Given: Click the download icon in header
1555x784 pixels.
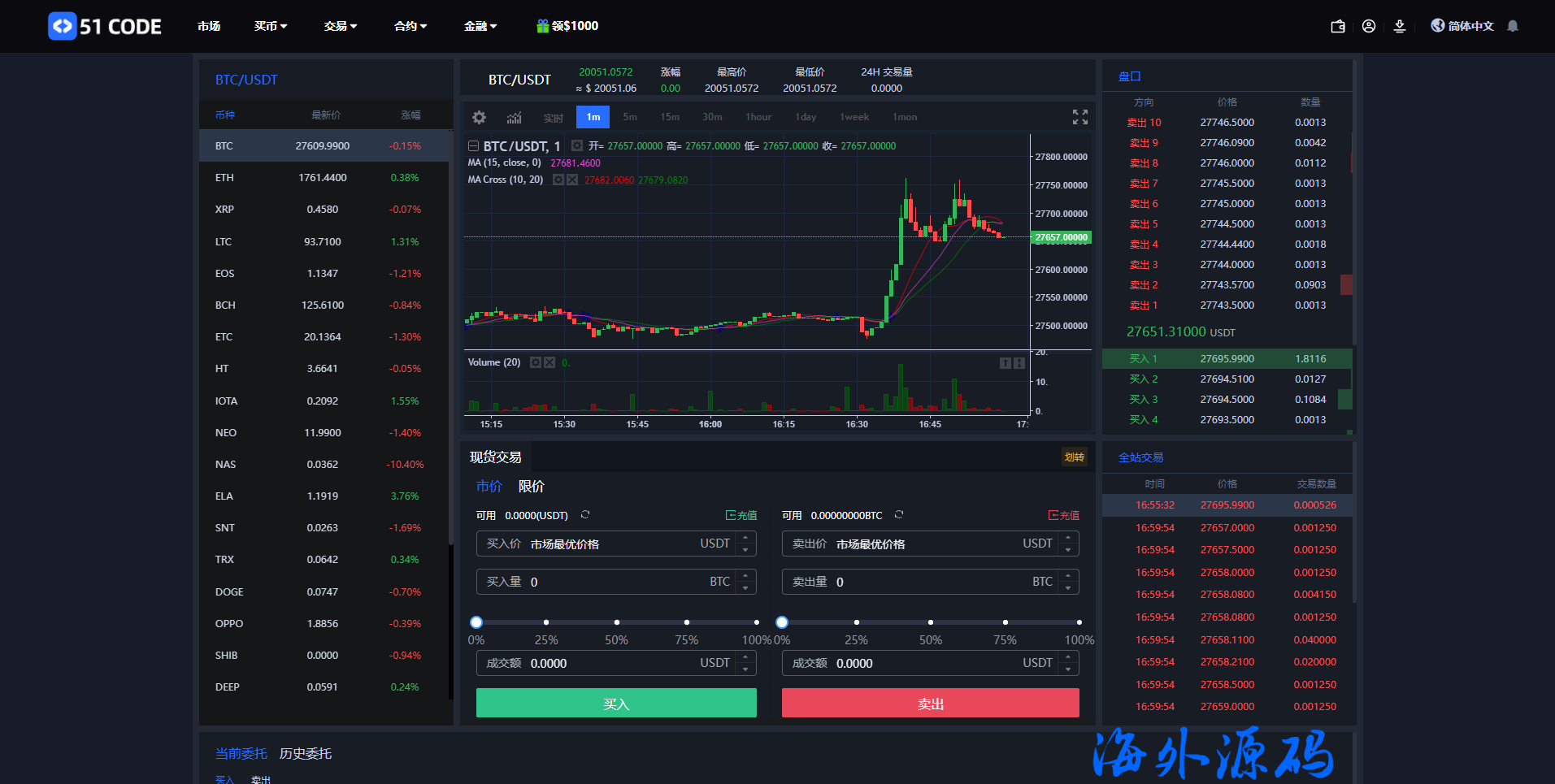Looking at the screenshot, I should pyautogui.click(x=1400, y=26).
